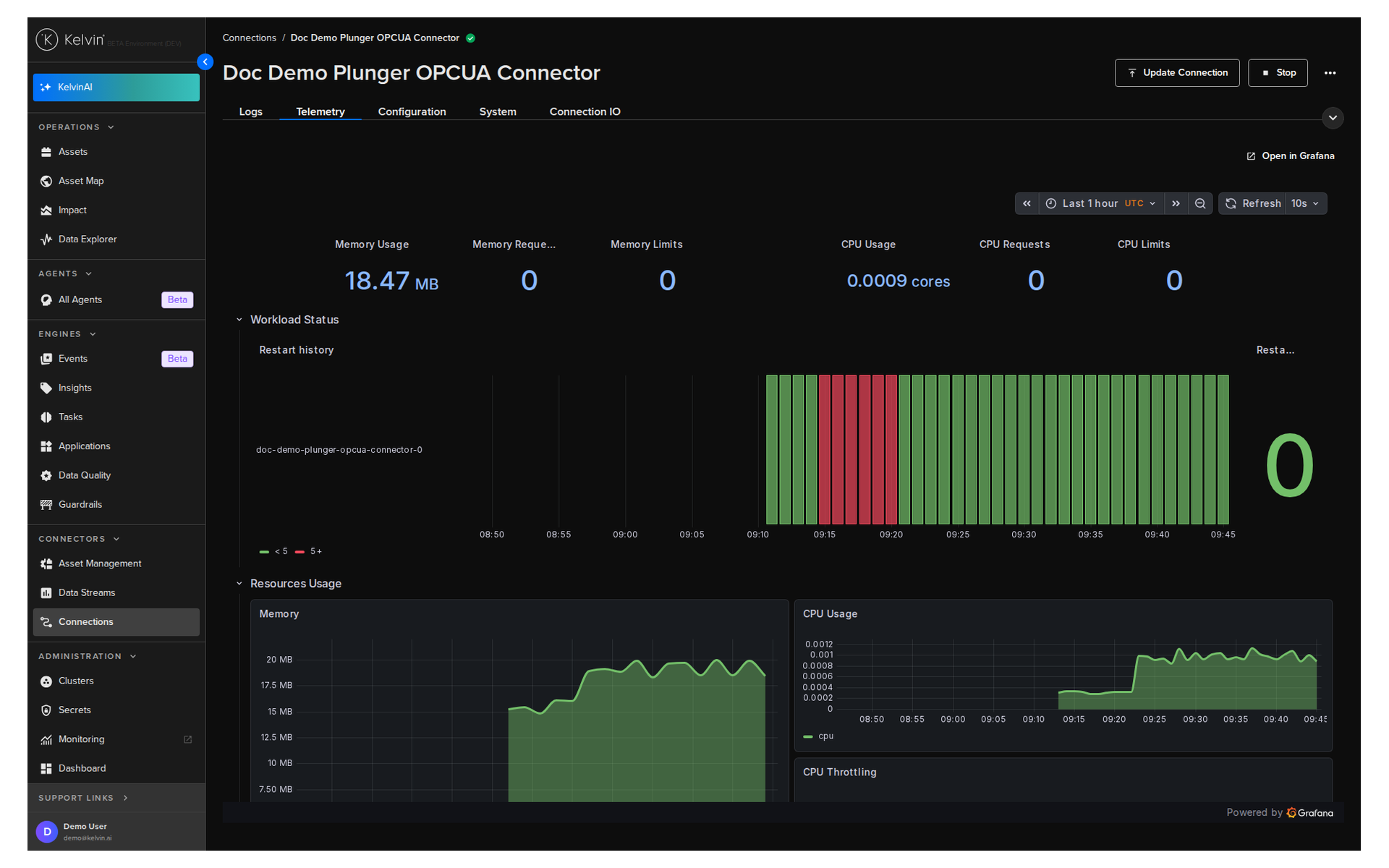
Task: Open the Last 1 hour time picker
Action: tap(1101, 204)
